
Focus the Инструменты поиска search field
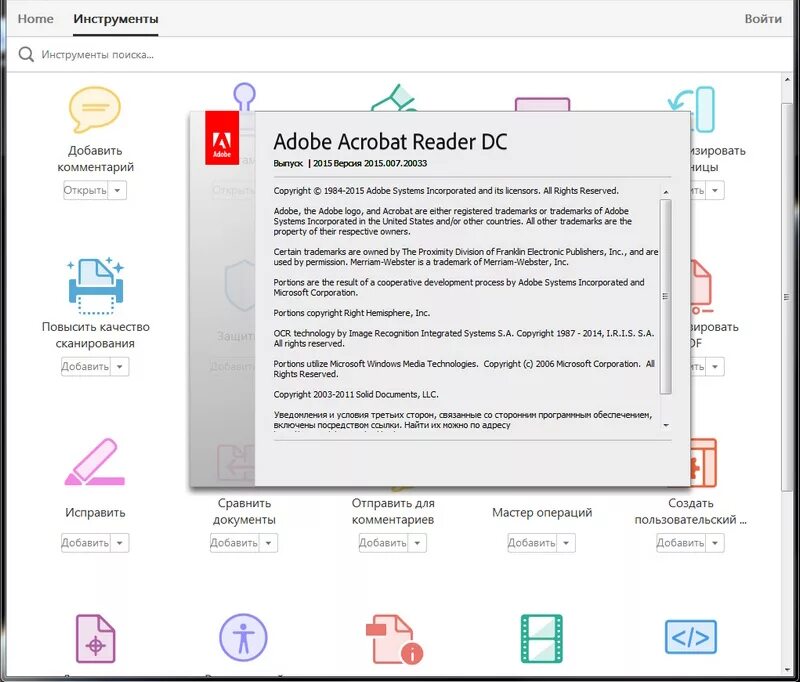pos(97,55)
